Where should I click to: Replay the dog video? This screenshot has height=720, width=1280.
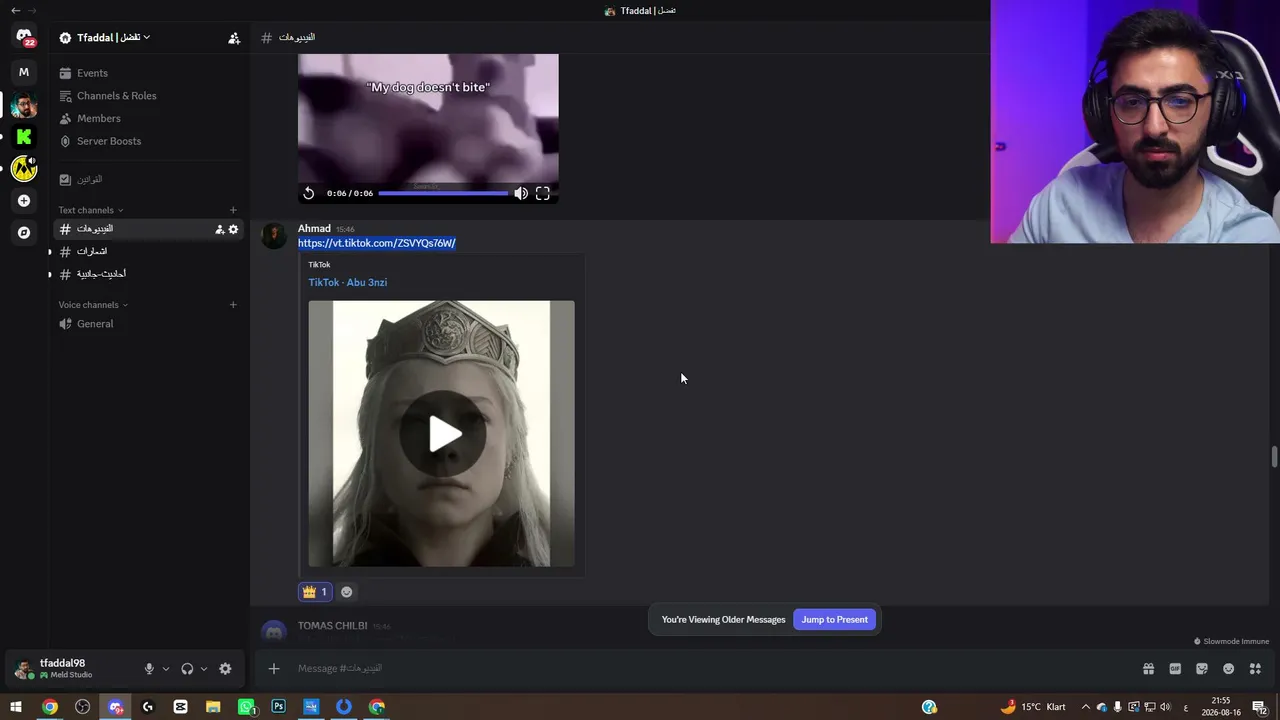click(x=309, y=193)
